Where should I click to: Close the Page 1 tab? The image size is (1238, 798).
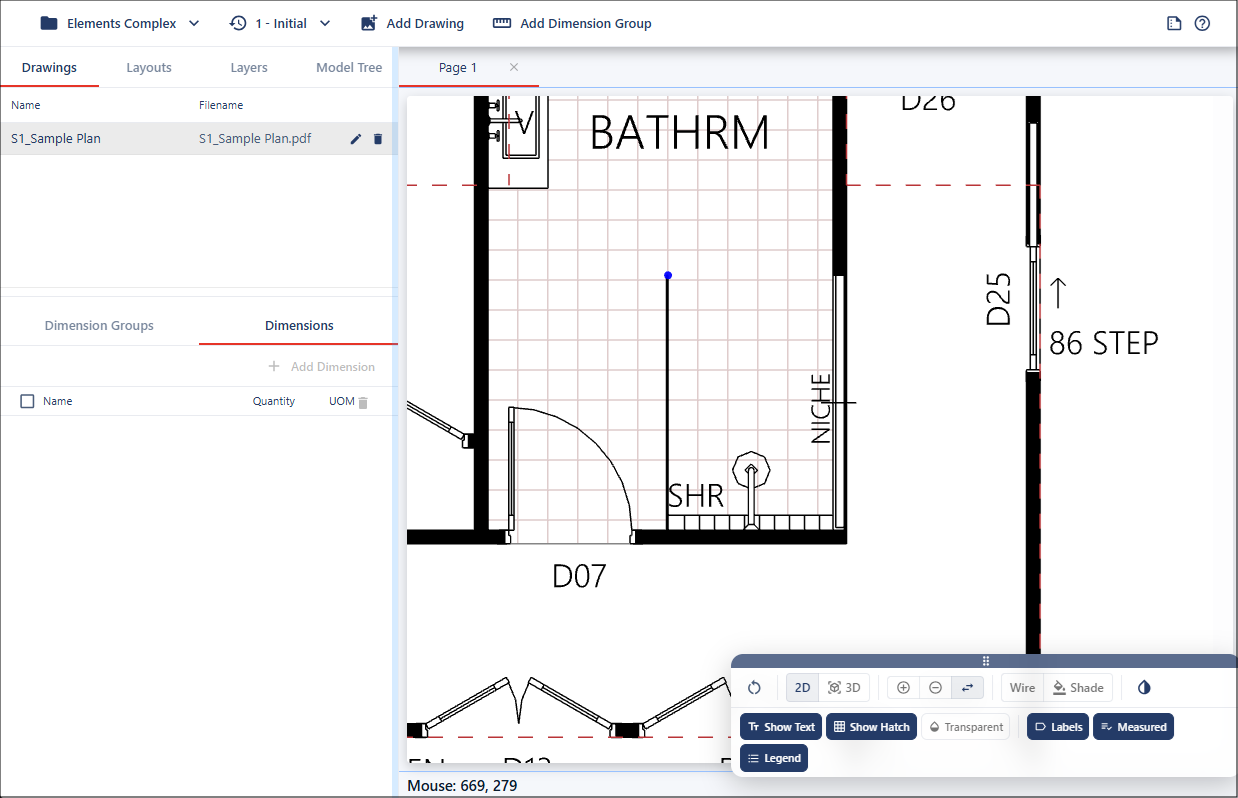514,67
